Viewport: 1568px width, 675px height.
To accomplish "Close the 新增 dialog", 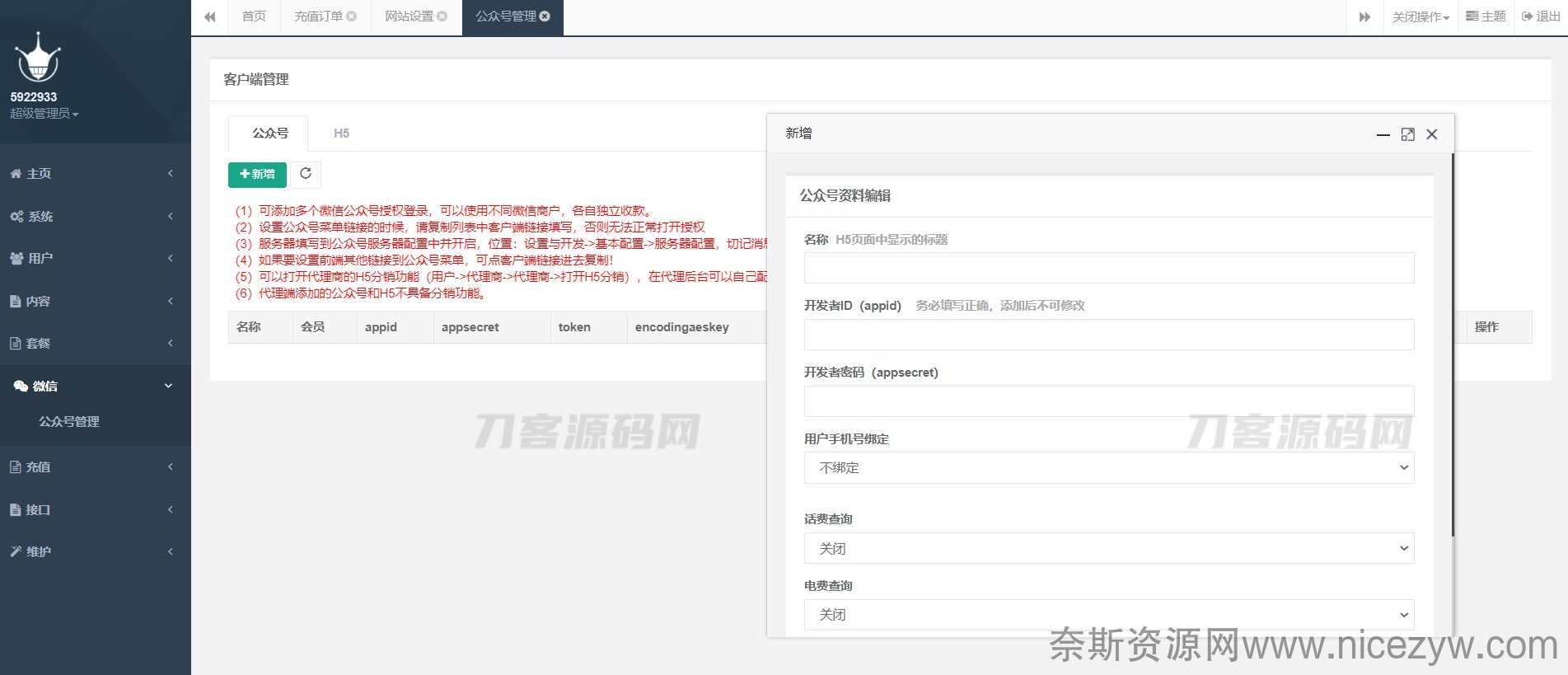I will point(1432,134).
